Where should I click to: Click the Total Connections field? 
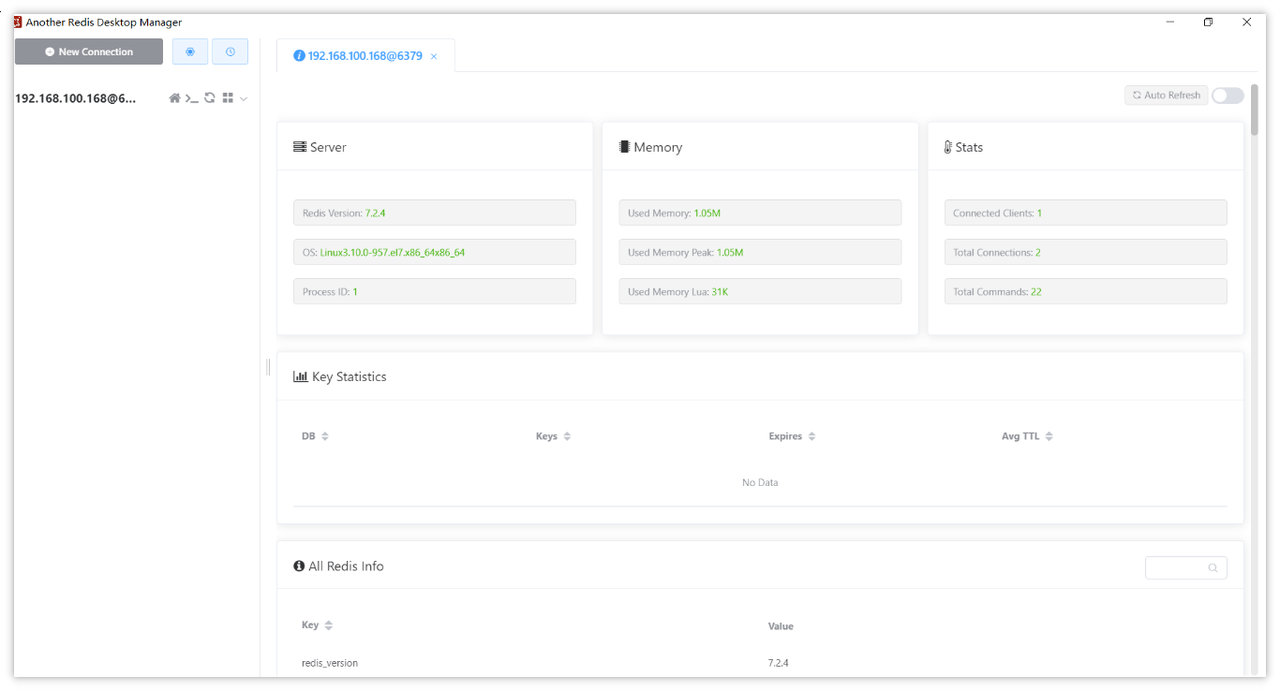point(1086,252)
